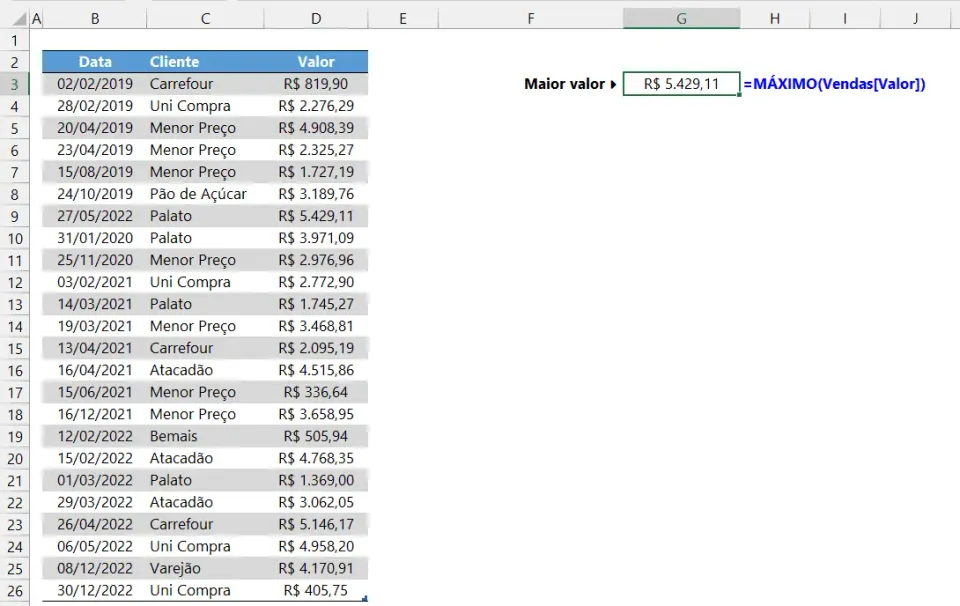Select column B header

coord(95,18)
